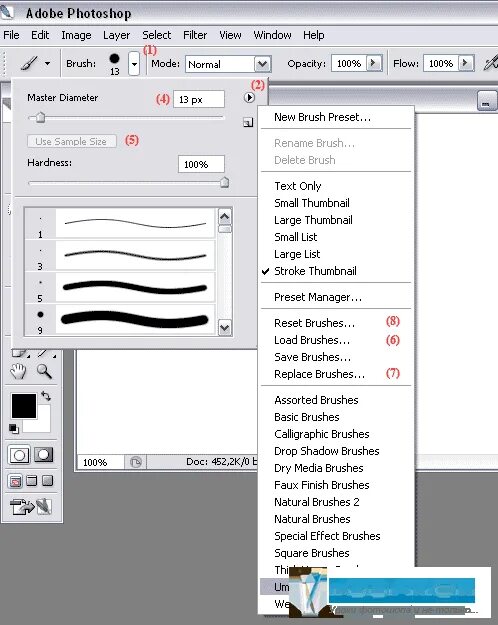The image size is (498, 625).
Task: Open the Window menu
Action: 272,35
